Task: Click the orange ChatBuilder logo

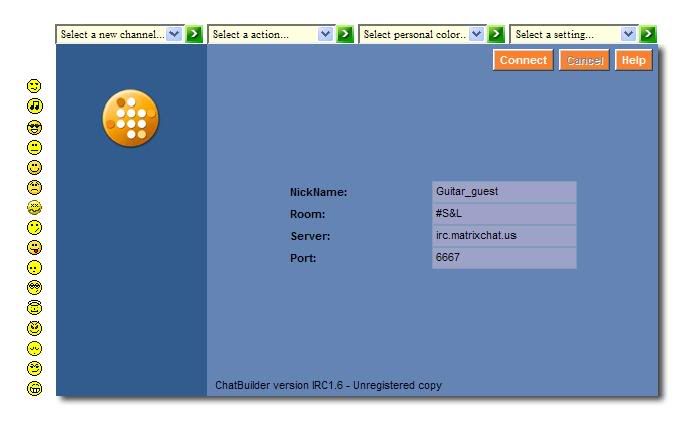Action: [x=131, y=118]
